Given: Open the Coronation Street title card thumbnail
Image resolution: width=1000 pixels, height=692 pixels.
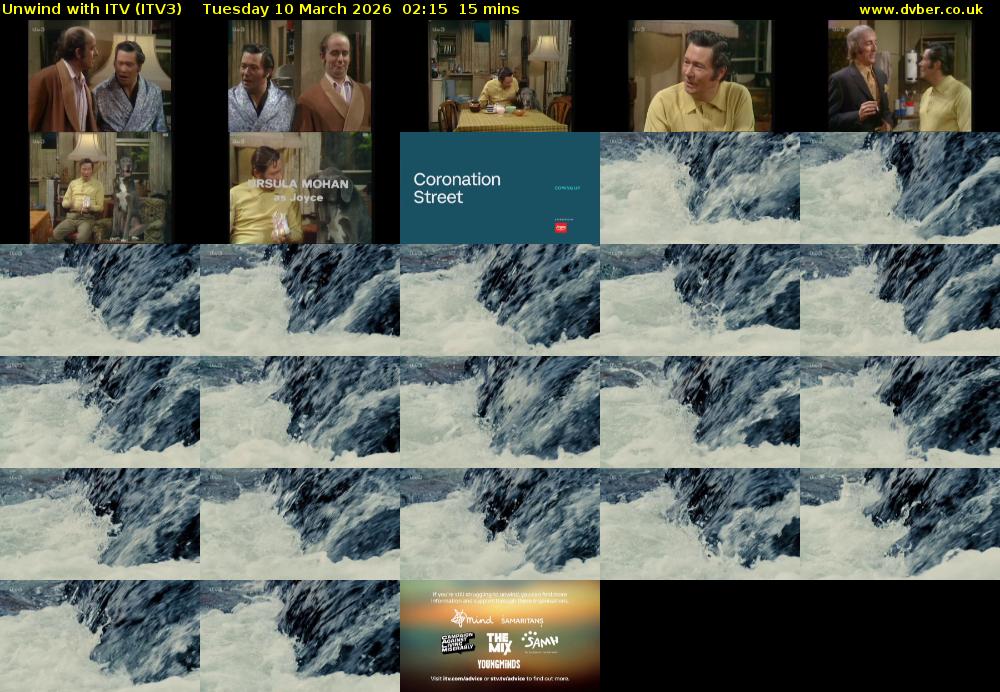Looking at the screenshot, I should (x=500, y=188).
